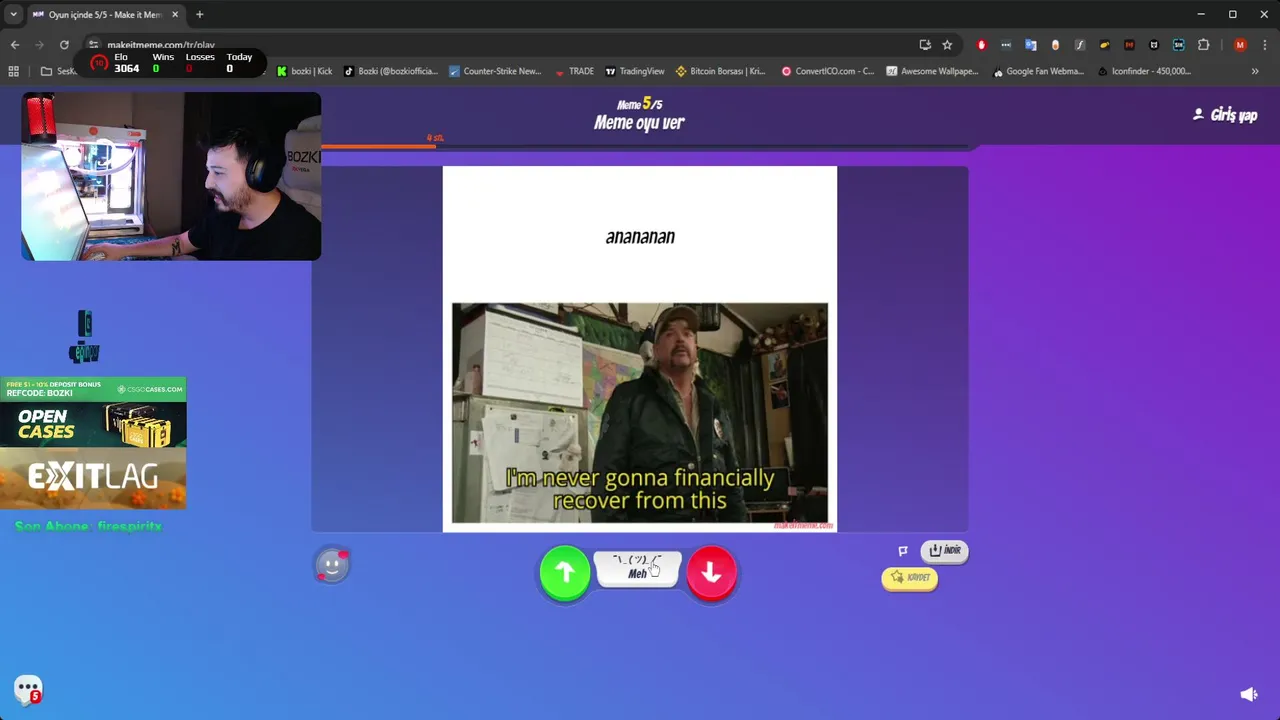Open Awesome Wallpapers bookmark
The image size is (1280, 720).
932,71
